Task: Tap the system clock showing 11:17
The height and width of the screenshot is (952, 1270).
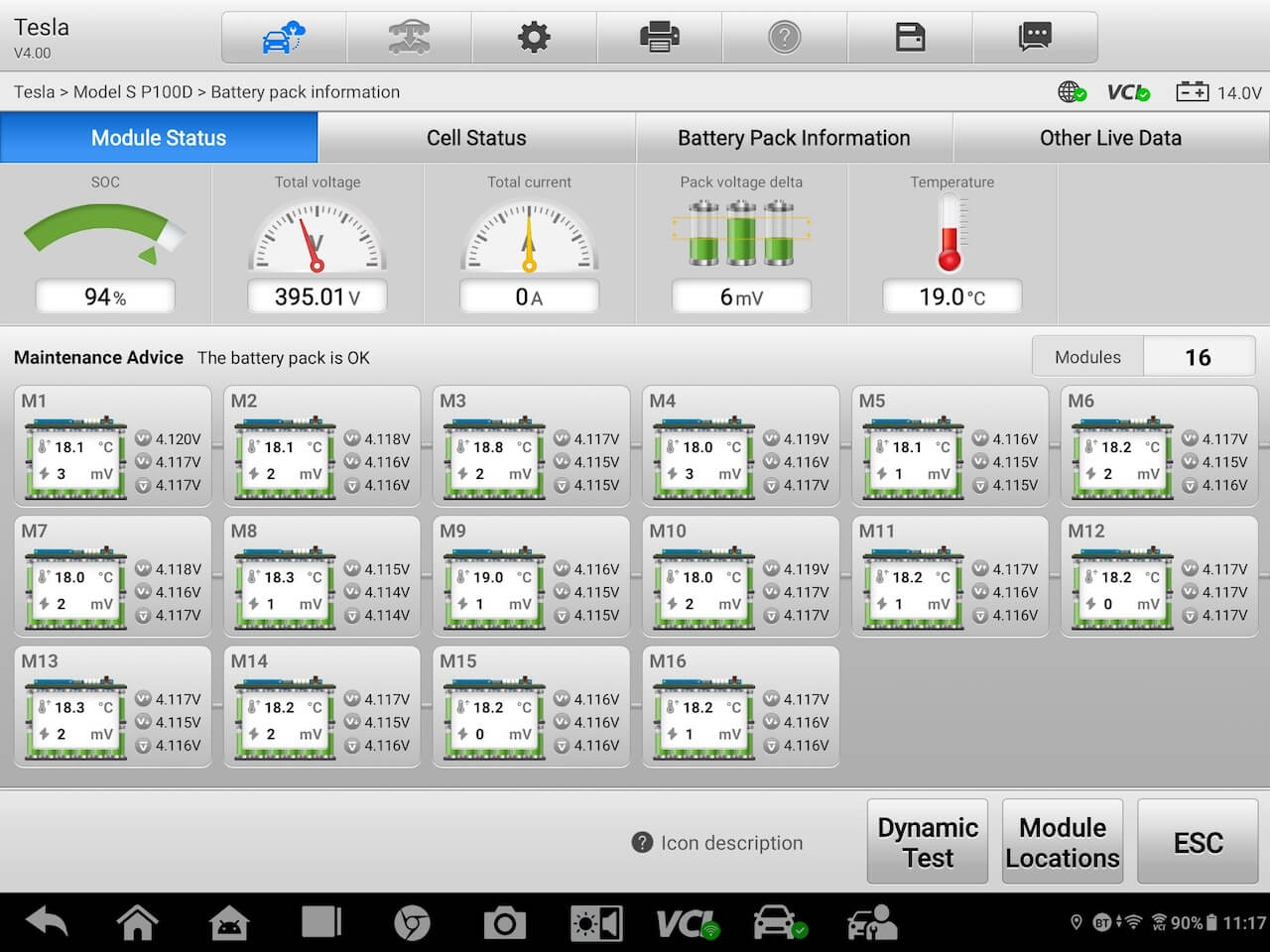Action: tap(1244, 923)
